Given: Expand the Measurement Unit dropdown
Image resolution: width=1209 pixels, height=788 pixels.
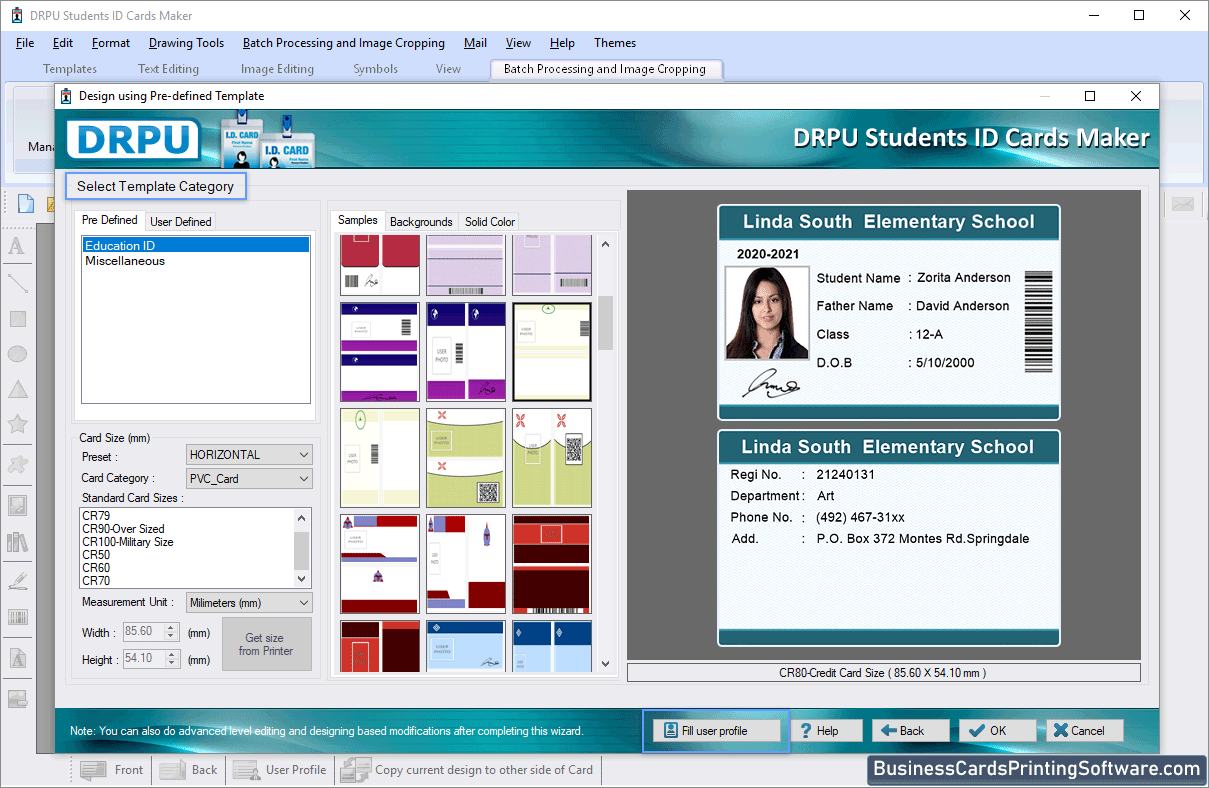Looking at the screenshot, I should (250, 603).
